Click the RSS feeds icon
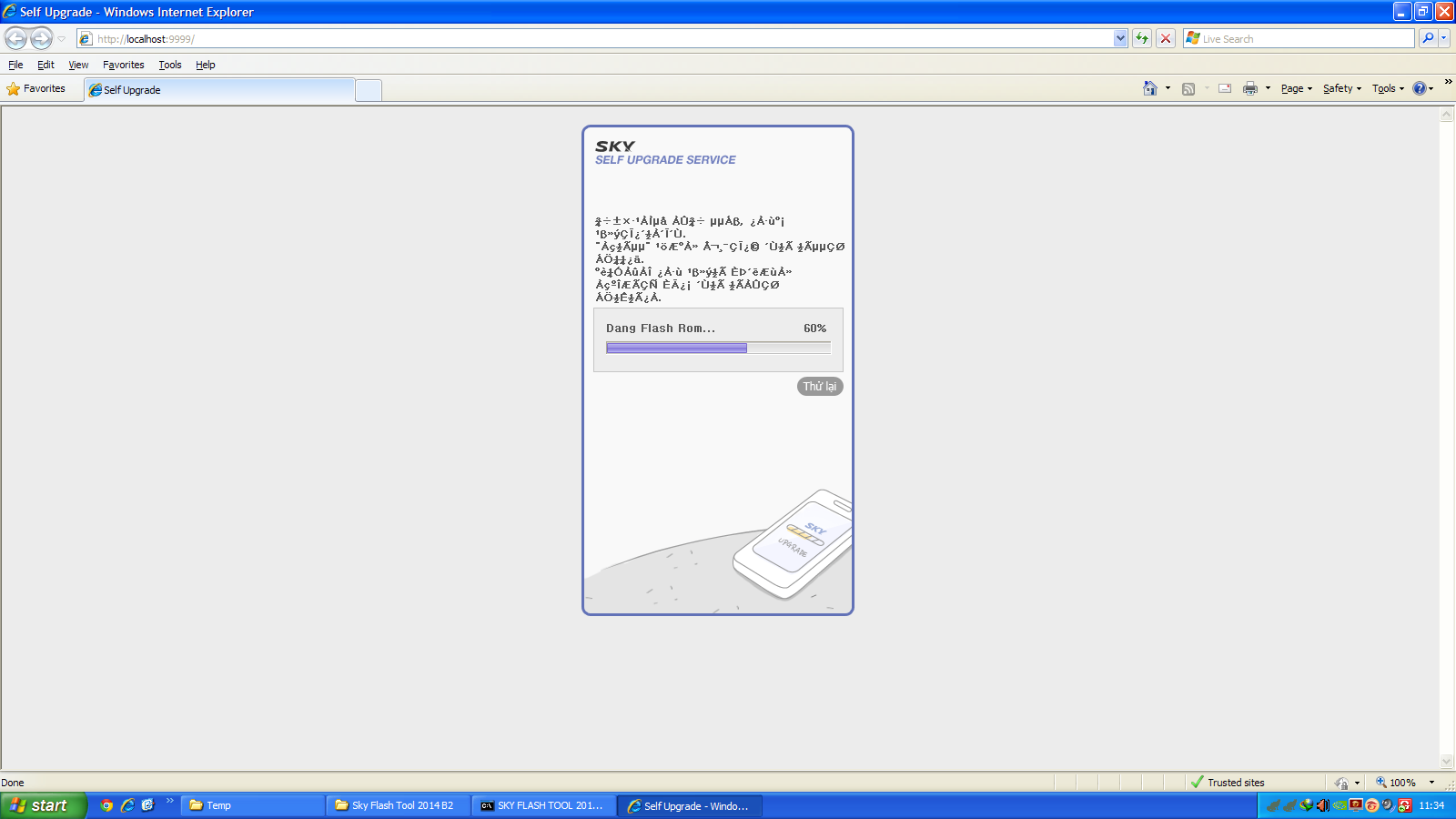 (x=1188, y=88)
